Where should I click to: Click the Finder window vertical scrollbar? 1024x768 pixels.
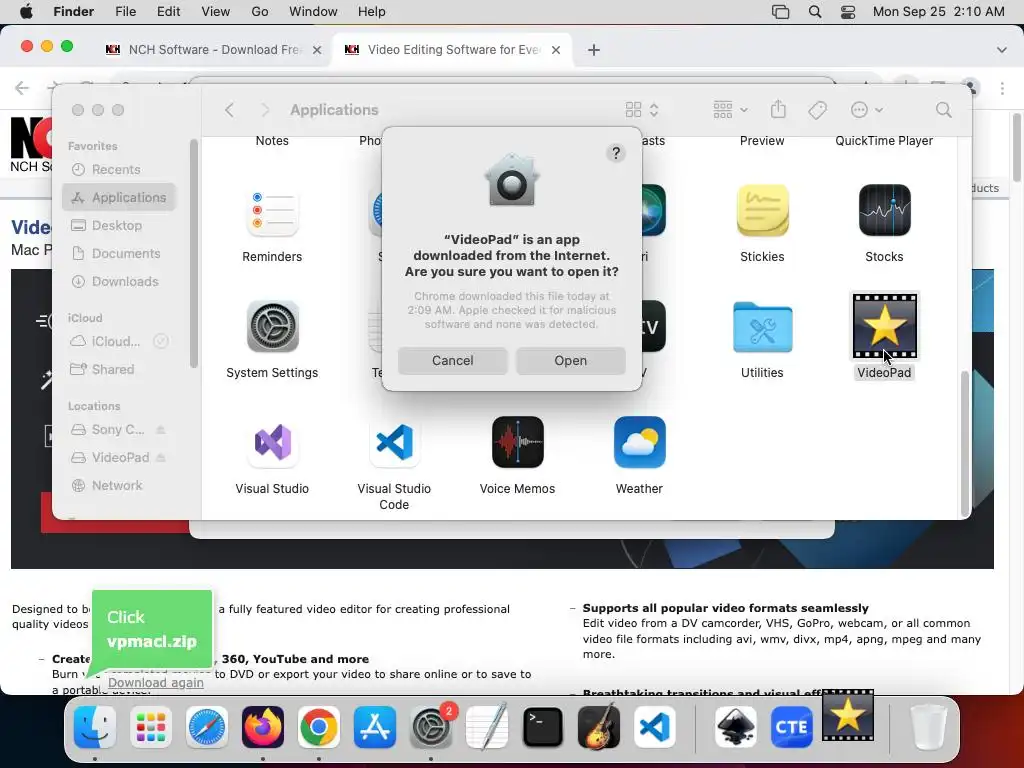[x=965, y=444]
